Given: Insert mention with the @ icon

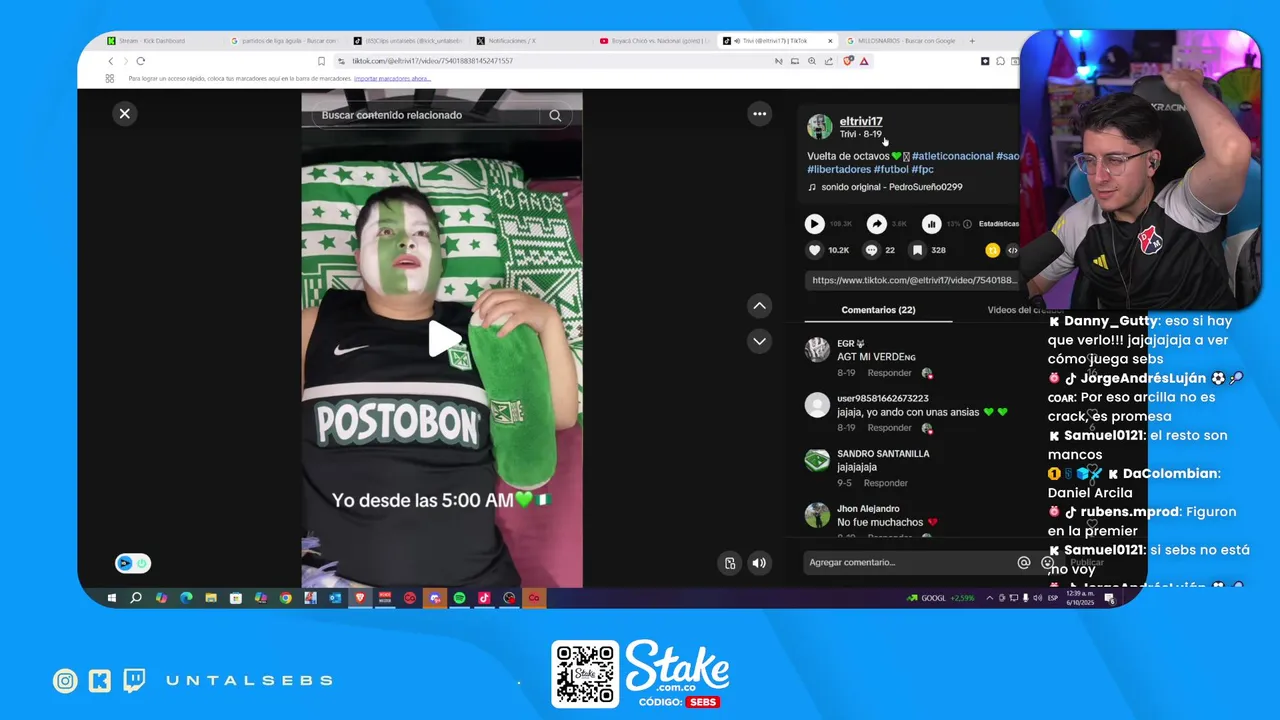Looking at the screenshot, I should click(x=1023, y=563).
